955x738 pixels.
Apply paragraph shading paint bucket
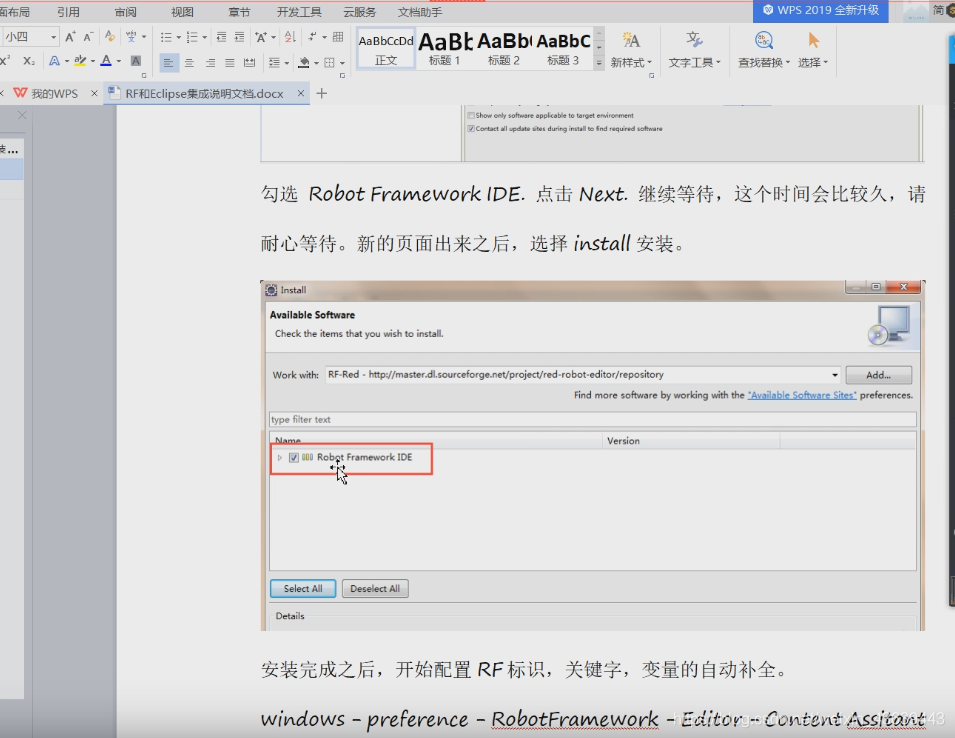tap(304, 62)
